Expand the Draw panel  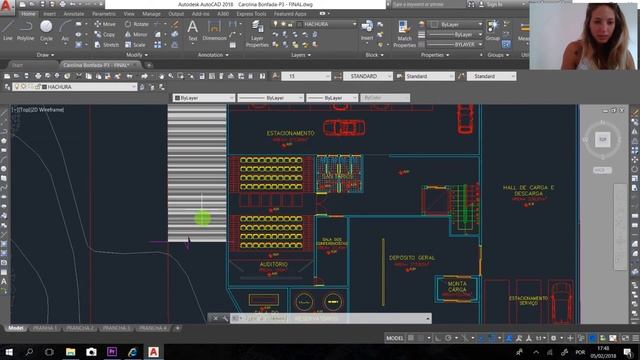[45, 55]
